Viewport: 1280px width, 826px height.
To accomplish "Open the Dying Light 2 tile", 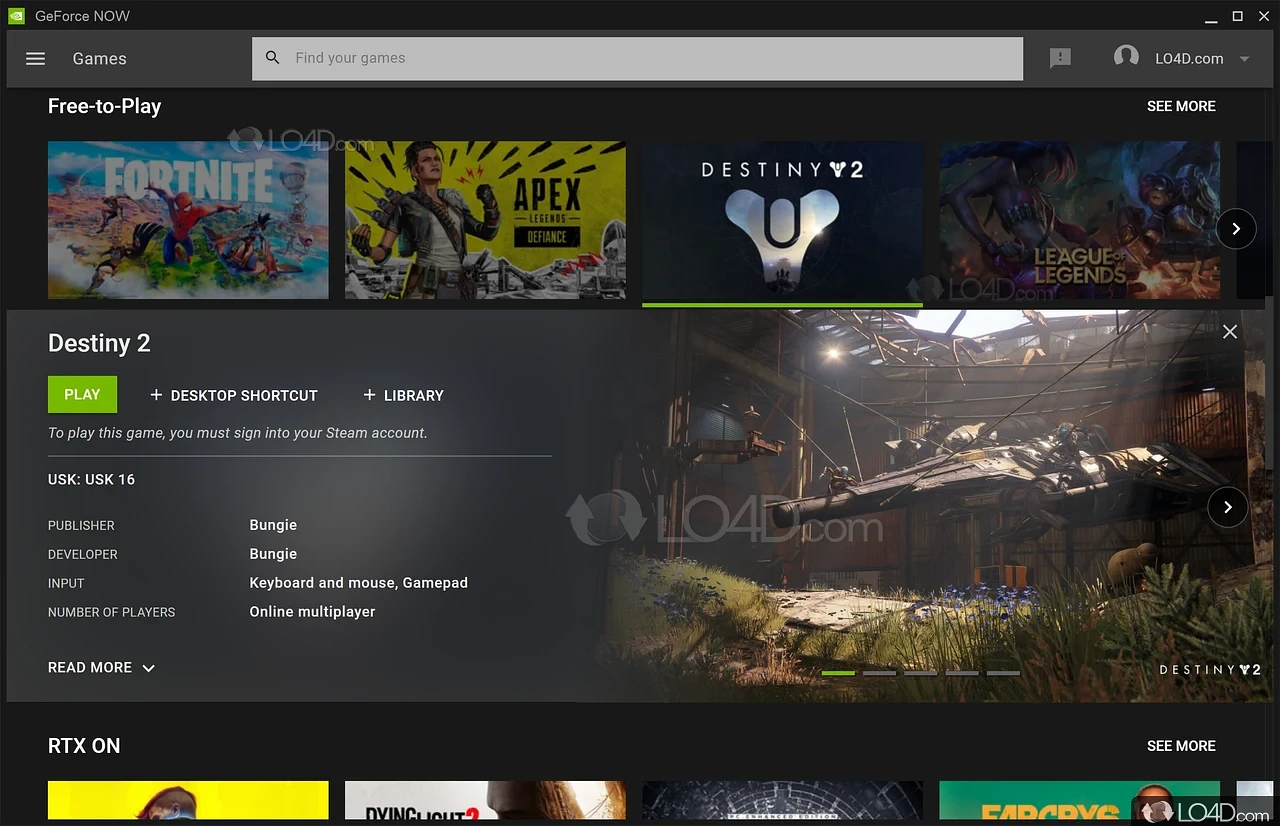I will click(485, 800).
